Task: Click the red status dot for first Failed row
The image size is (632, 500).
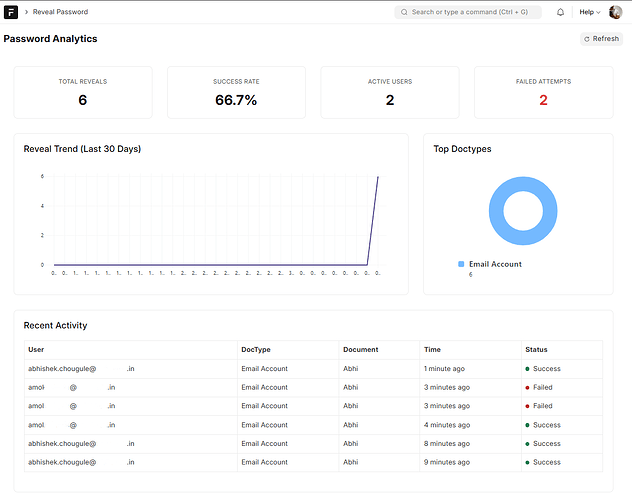Action: (x=528, y=387)
